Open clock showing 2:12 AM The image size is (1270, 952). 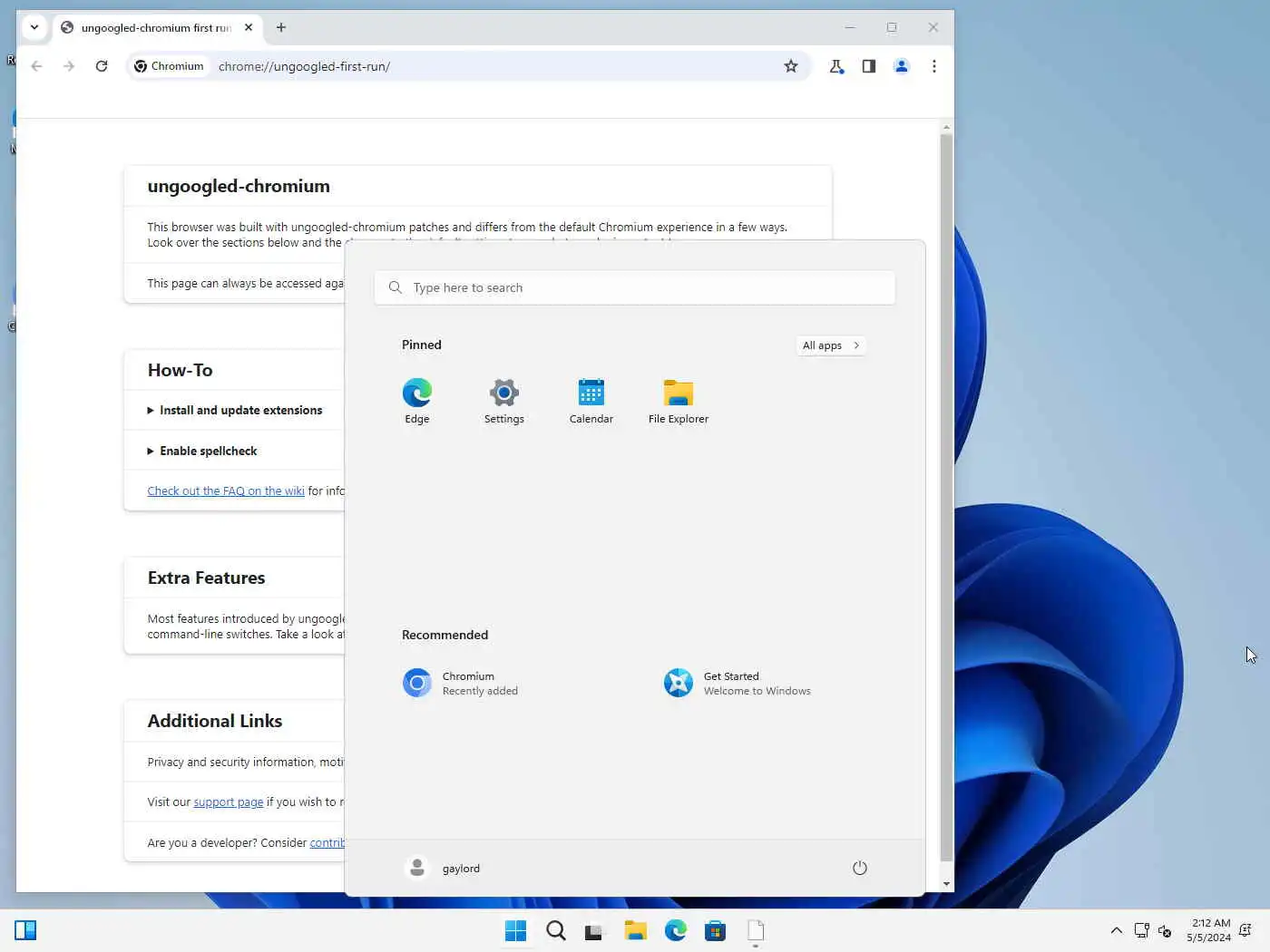[x=1208, y=930]
